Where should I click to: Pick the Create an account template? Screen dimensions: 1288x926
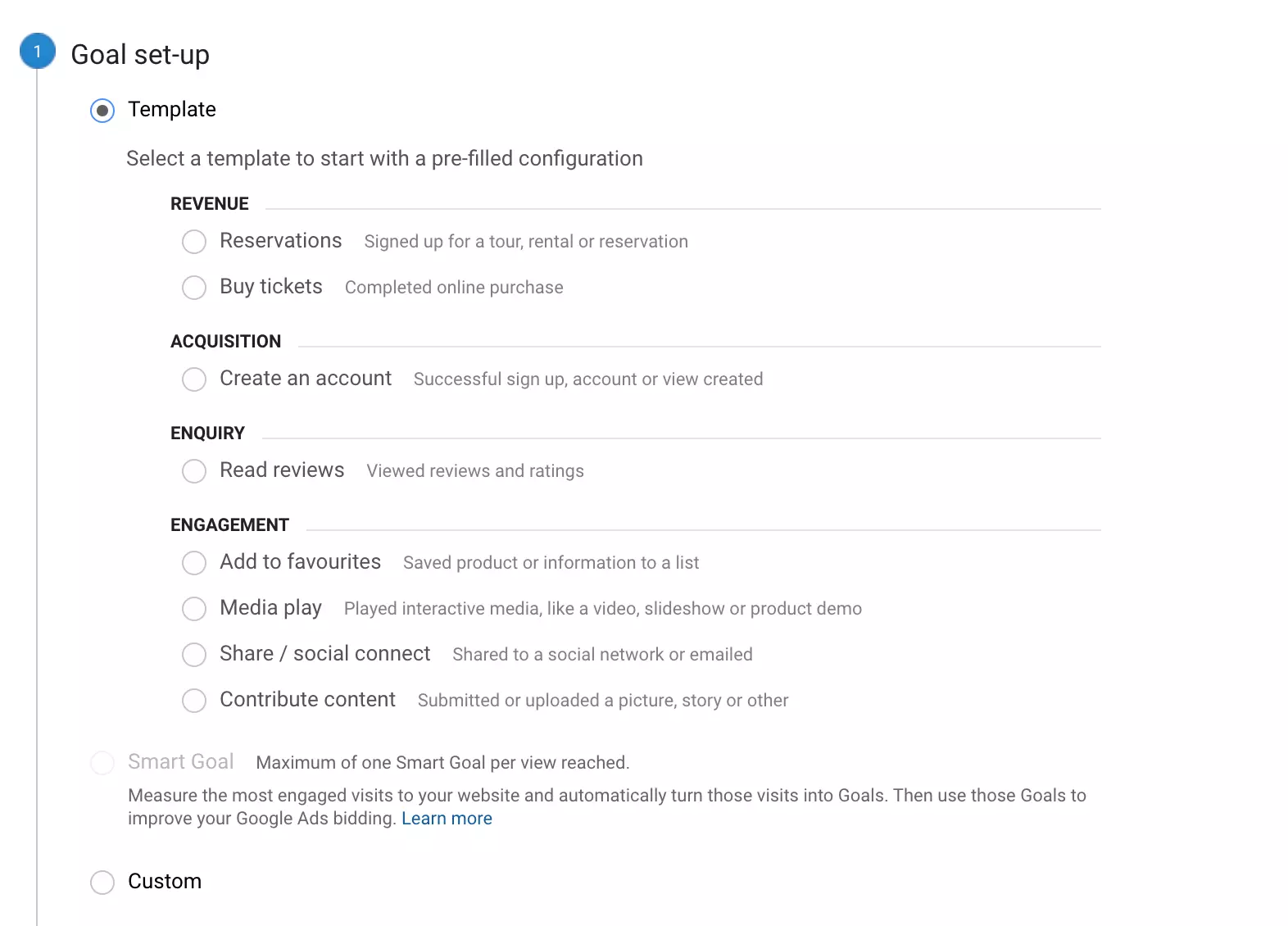tap(194, 379)
